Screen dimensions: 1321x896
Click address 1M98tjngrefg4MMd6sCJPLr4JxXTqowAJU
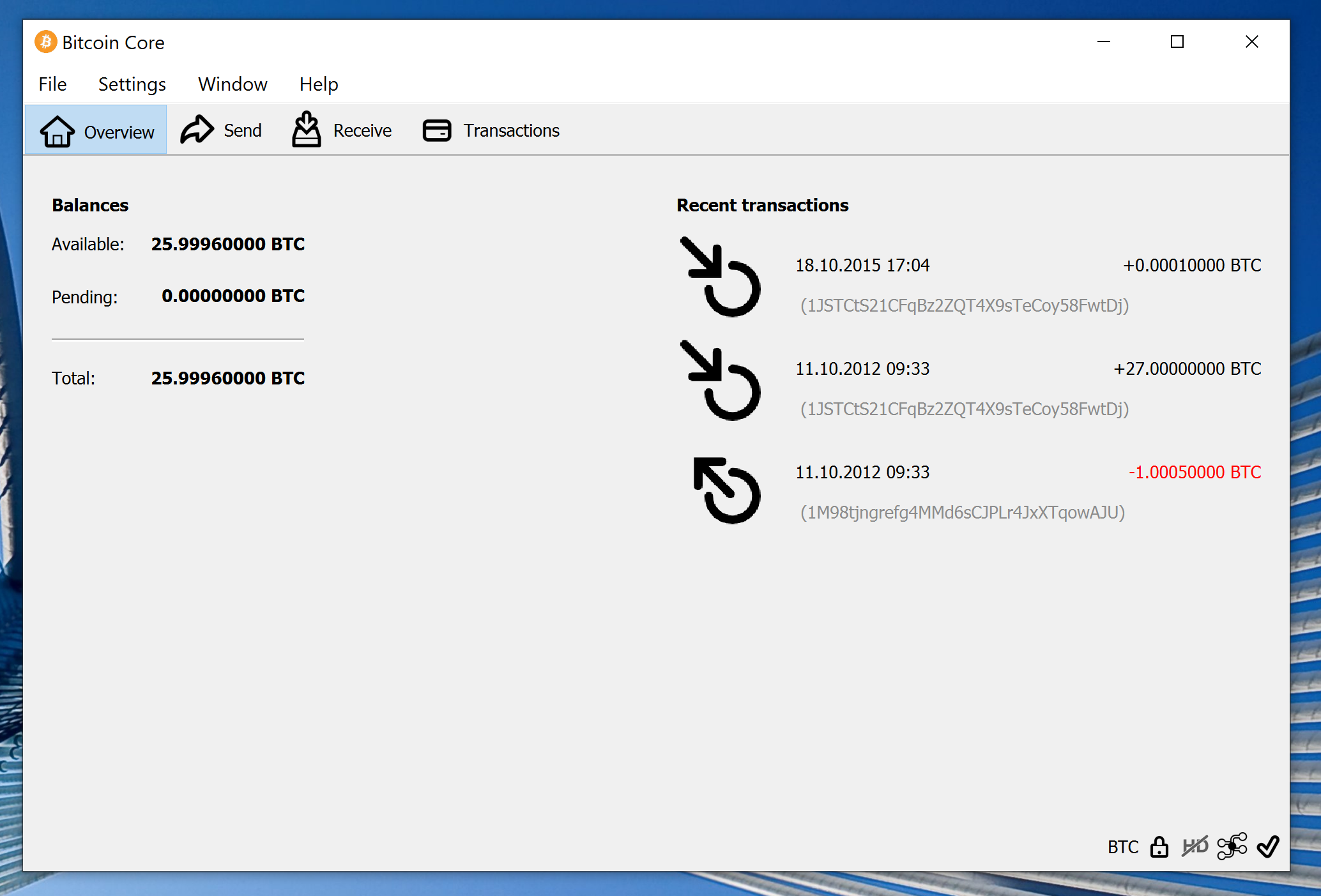(962, 512)
